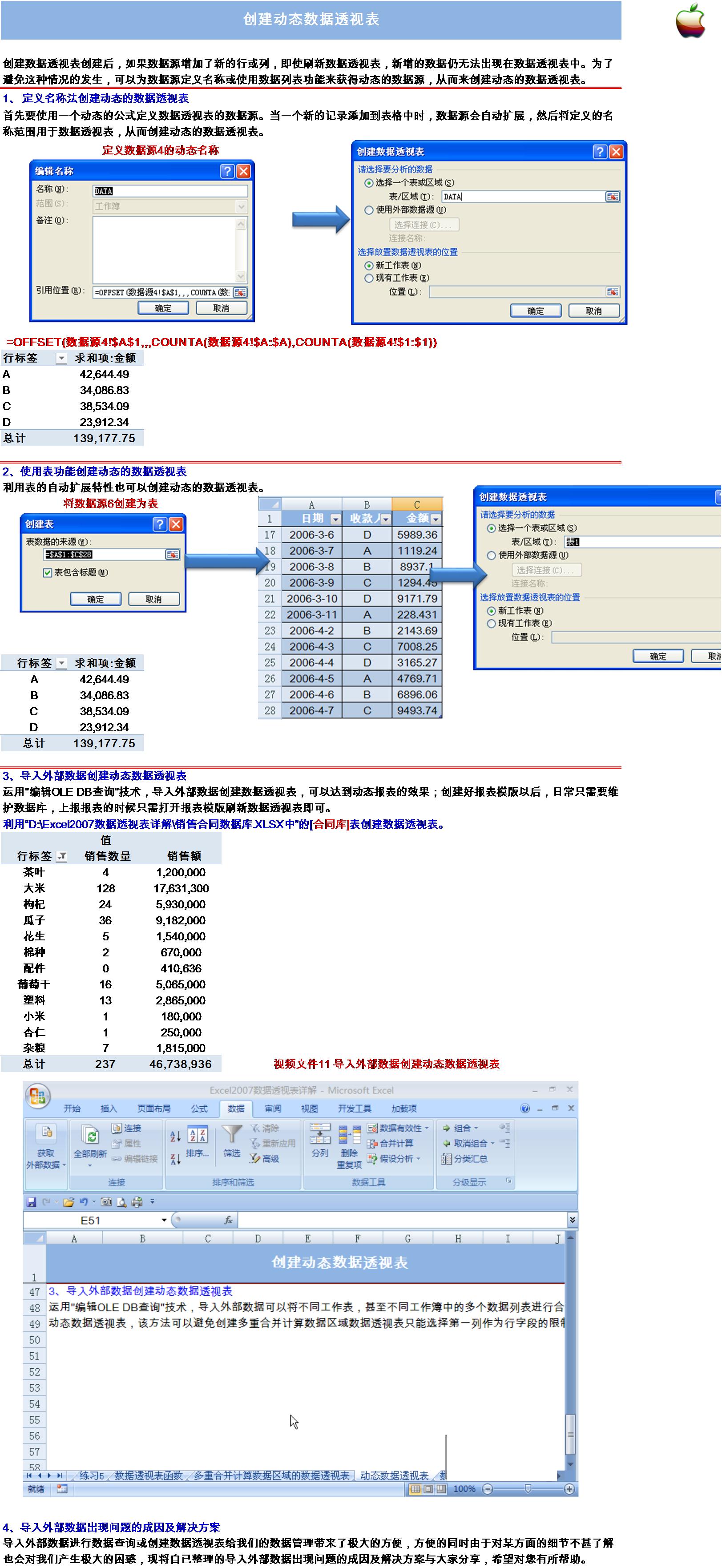The height and width of the screenshot is (1568, 722).
Task: Select 新工作表 radio in second pivot dialog
Action: click(x=491, y=611)
